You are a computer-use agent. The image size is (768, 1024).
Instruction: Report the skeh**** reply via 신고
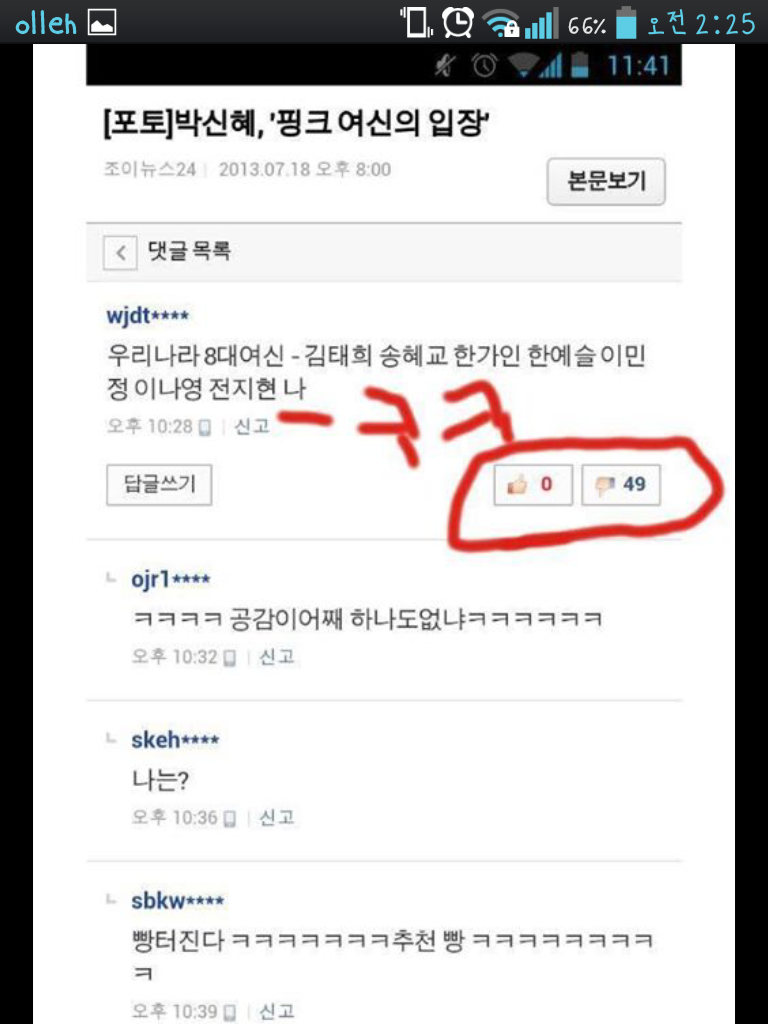(x=277, y=817)
